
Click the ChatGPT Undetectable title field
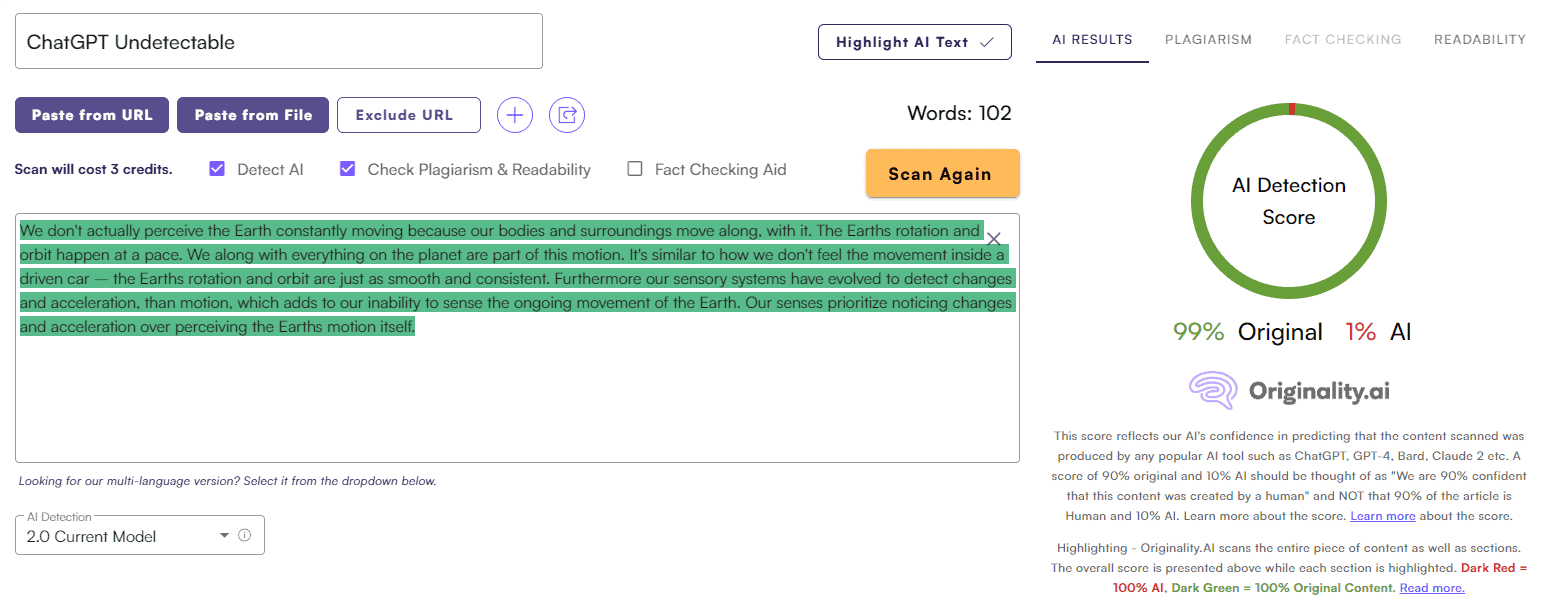[x=279, y=41]
